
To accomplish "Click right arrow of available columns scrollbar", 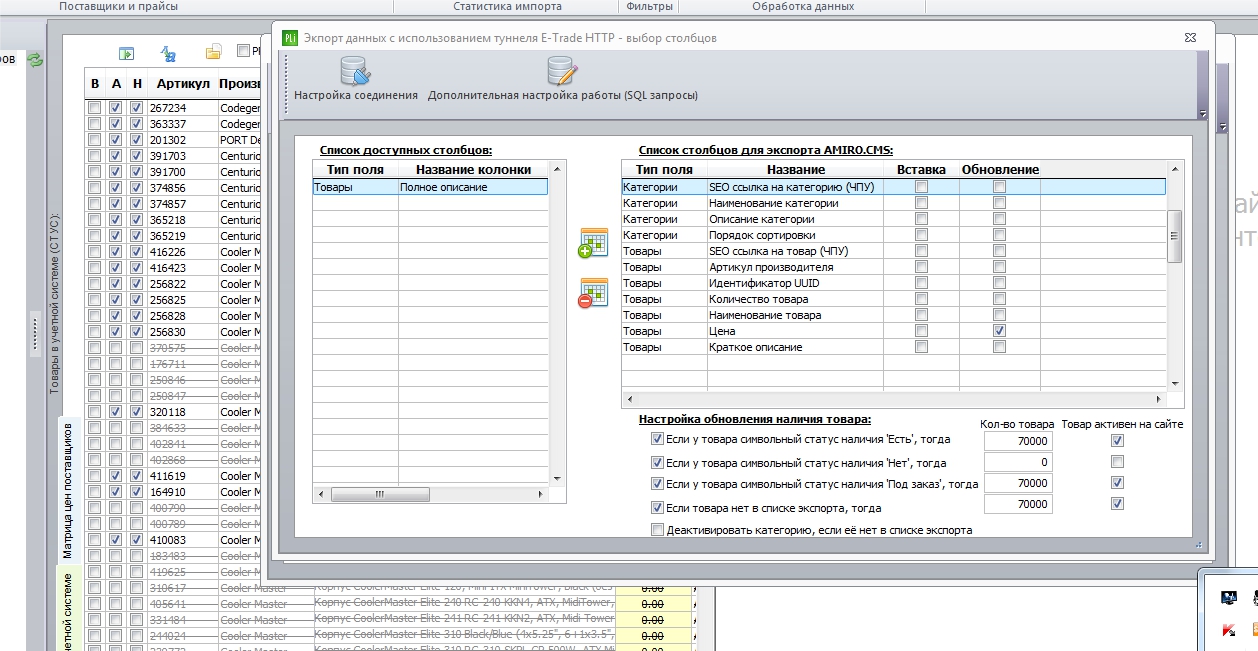I will tap(541, 494).
